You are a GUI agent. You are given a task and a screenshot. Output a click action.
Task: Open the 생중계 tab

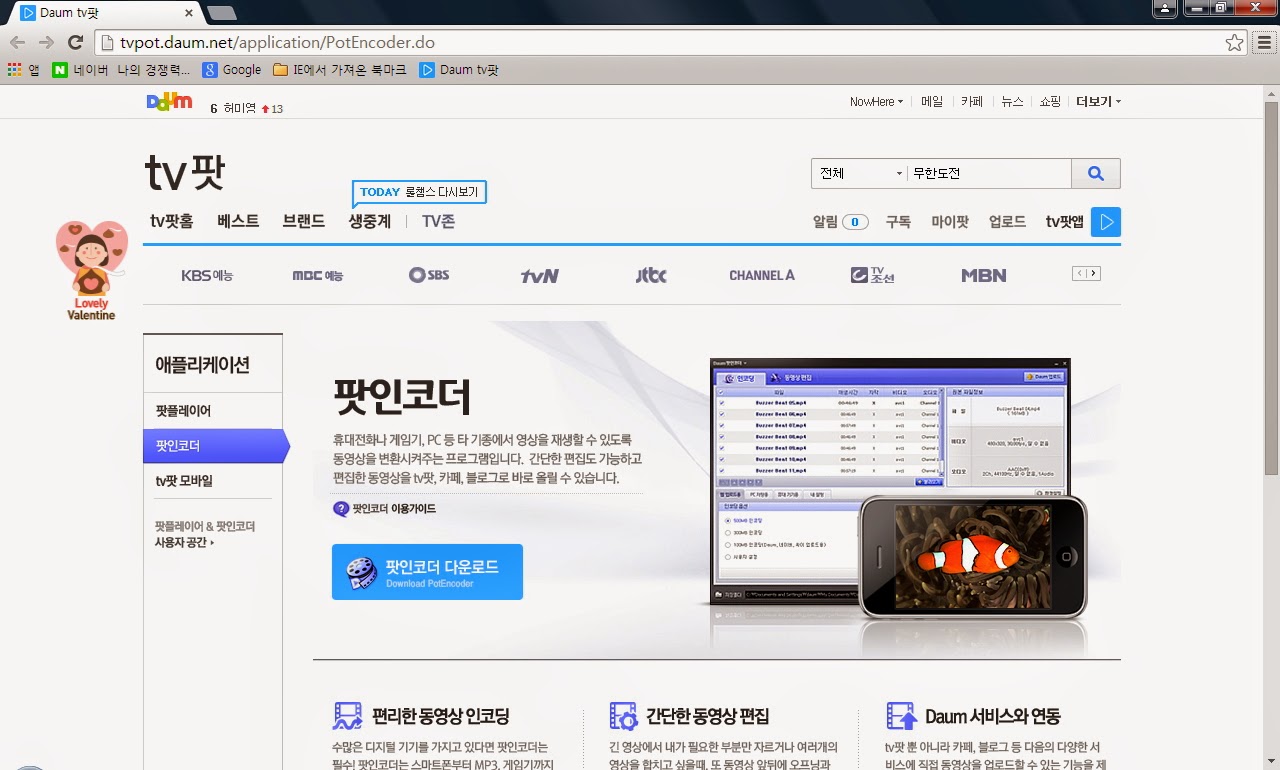pos(370,222)
